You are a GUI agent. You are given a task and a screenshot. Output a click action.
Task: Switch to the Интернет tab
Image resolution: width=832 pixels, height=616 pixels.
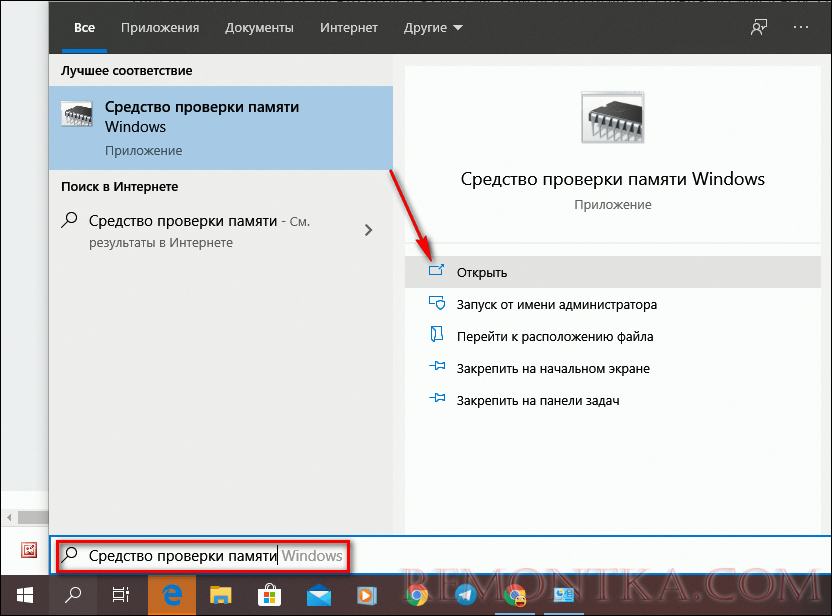coord(349,28)
